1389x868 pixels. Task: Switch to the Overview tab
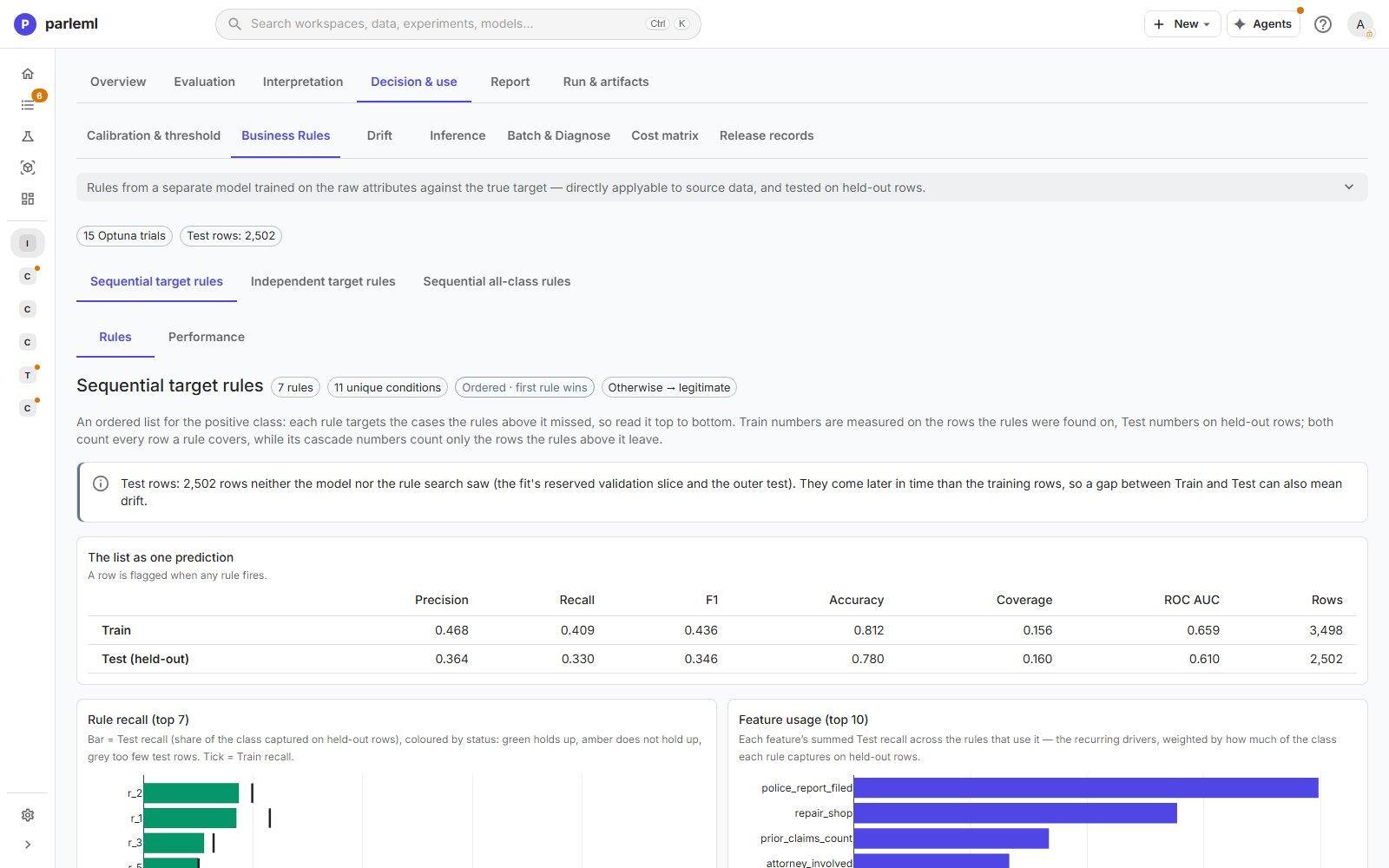click(x=118, y=82)
